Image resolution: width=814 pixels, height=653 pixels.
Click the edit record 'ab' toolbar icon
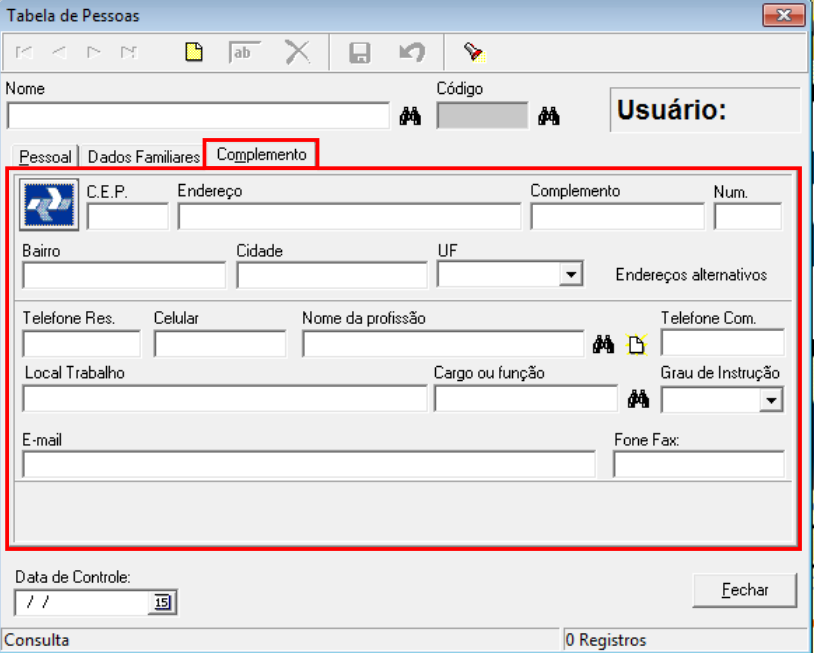coord(242,53)
